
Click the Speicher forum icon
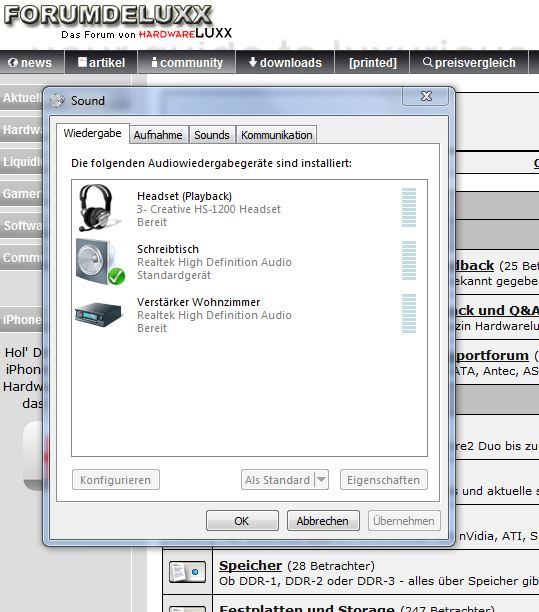[x=187, y=572]
